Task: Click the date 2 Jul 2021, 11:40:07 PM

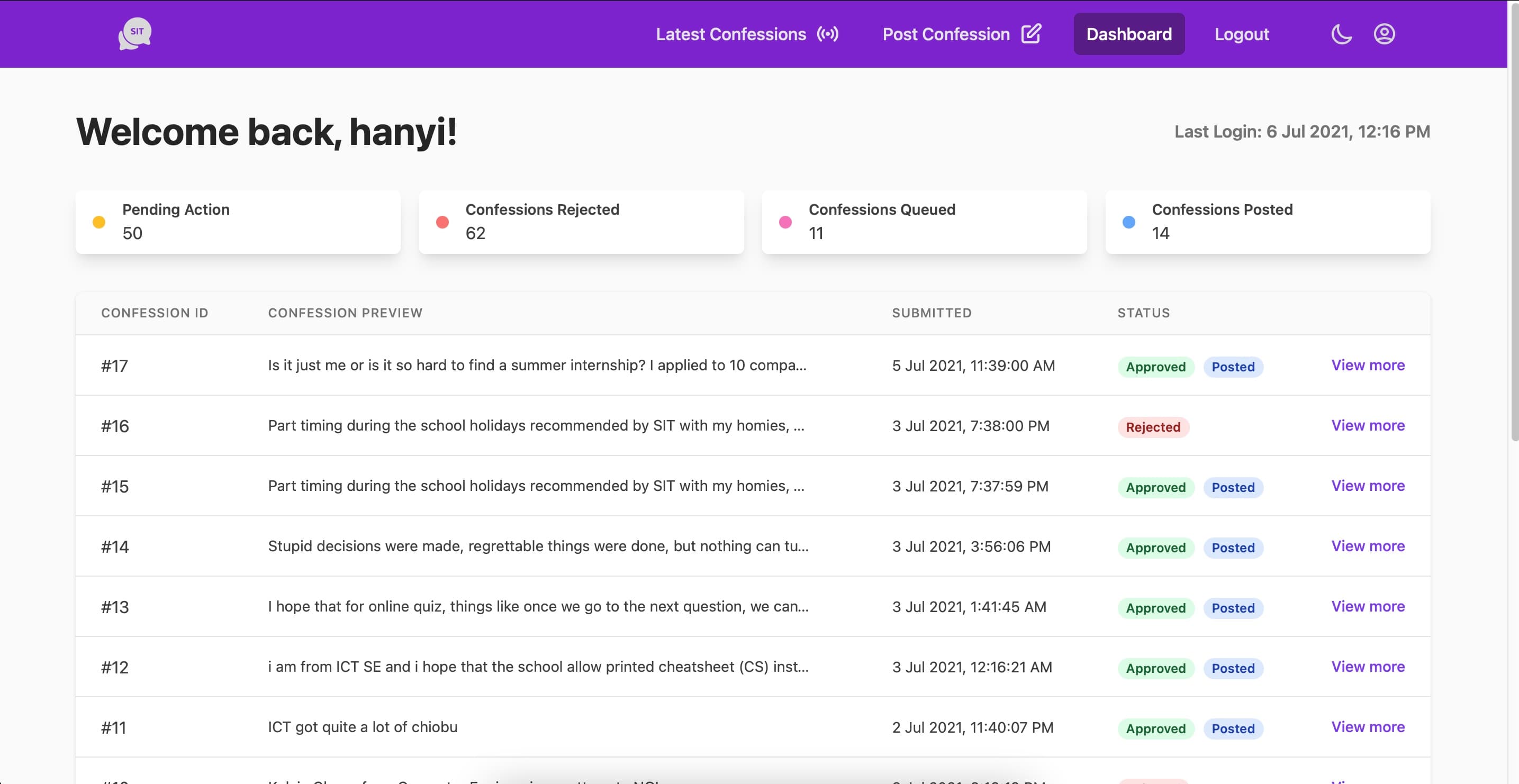Action: tap(972, 727)
